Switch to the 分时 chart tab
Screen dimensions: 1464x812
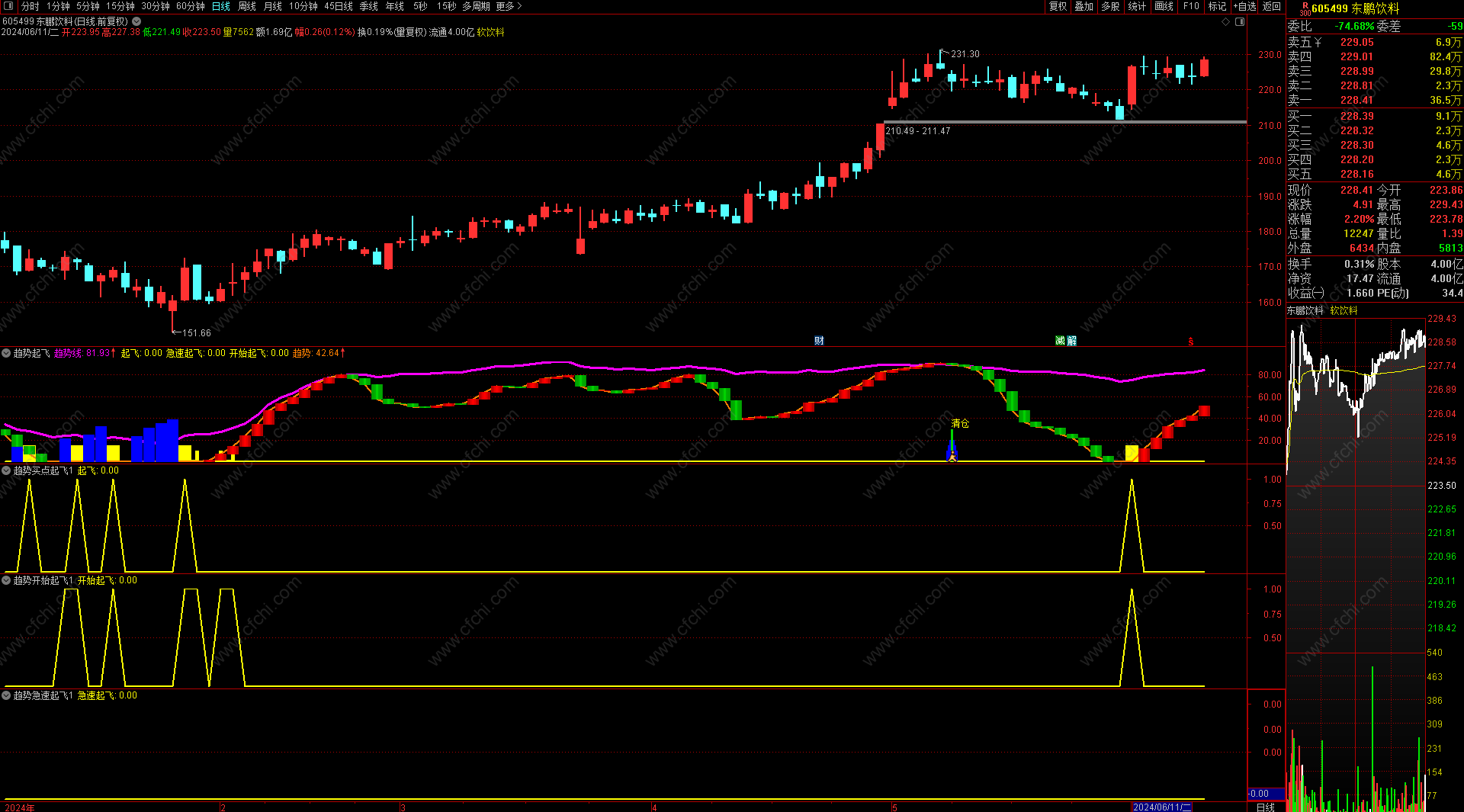click(x=30, y=6)
